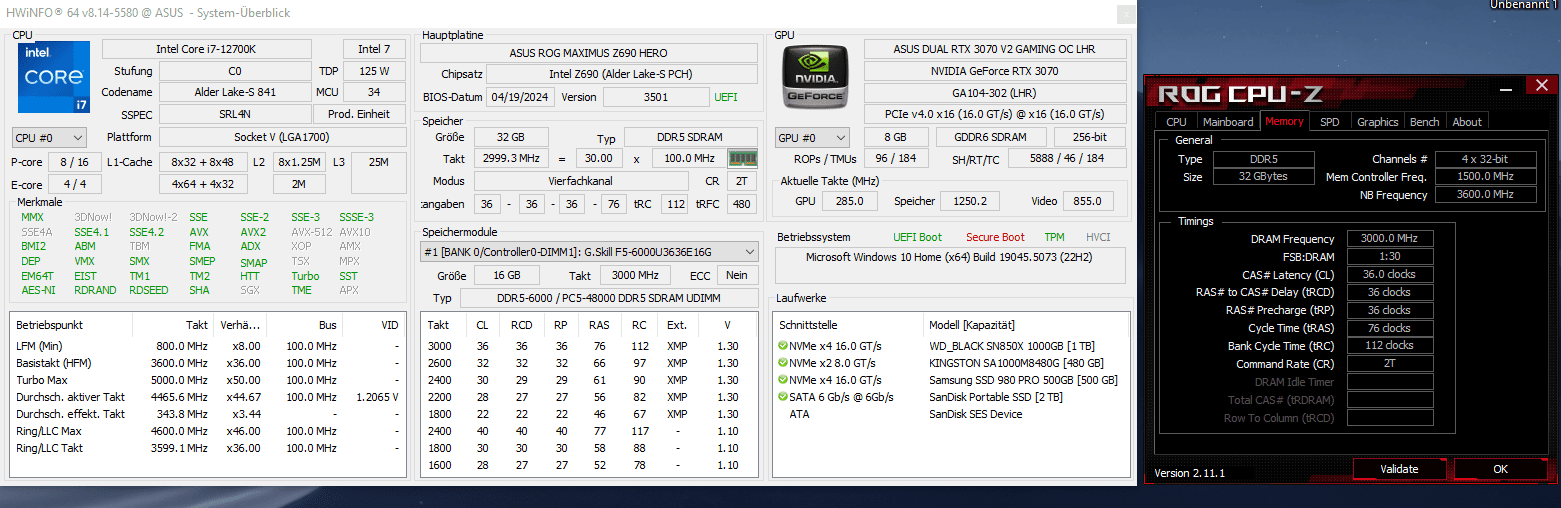Click the Prod. Einheit field
Image resolution: width=1561 pixels, height=508 pixels.
[x=359, y=114]
